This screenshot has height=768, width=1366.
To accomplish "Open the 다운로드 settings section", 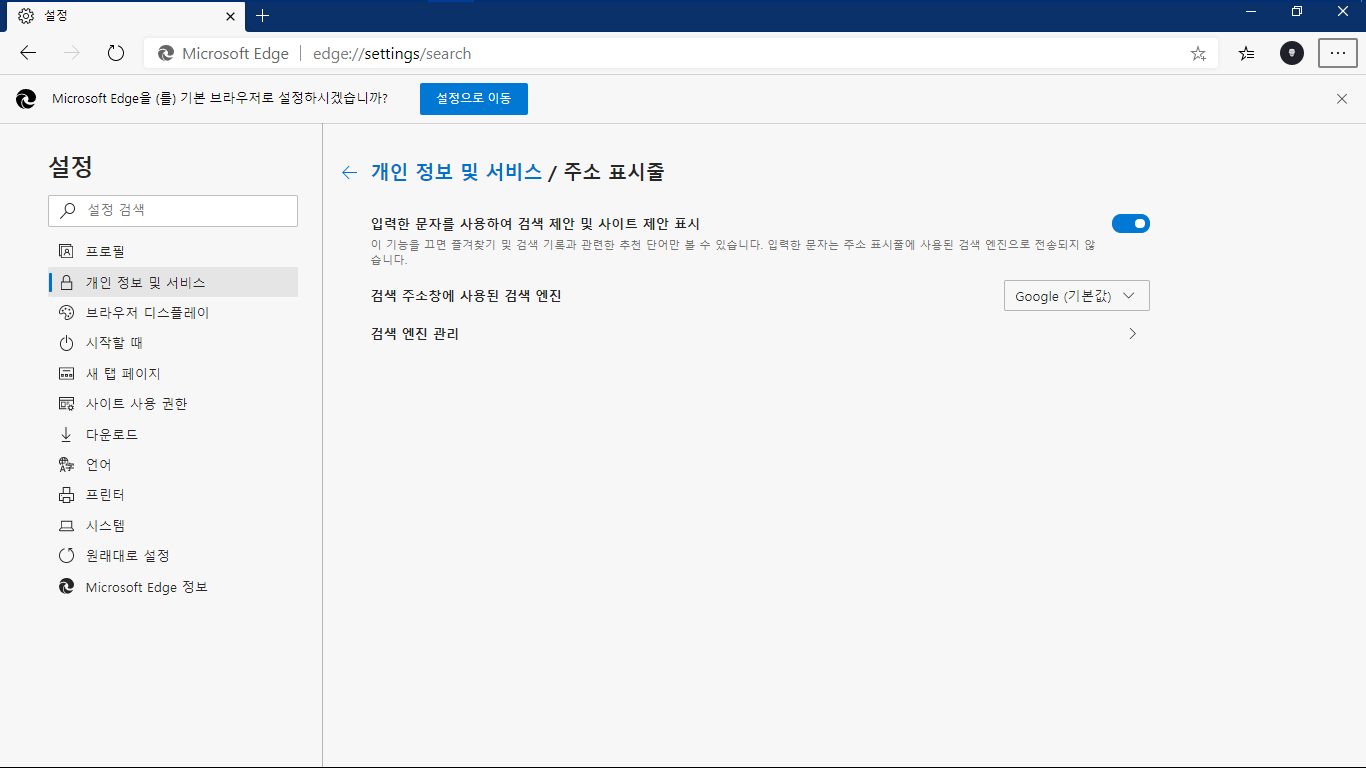I will [x=173, y=434].
